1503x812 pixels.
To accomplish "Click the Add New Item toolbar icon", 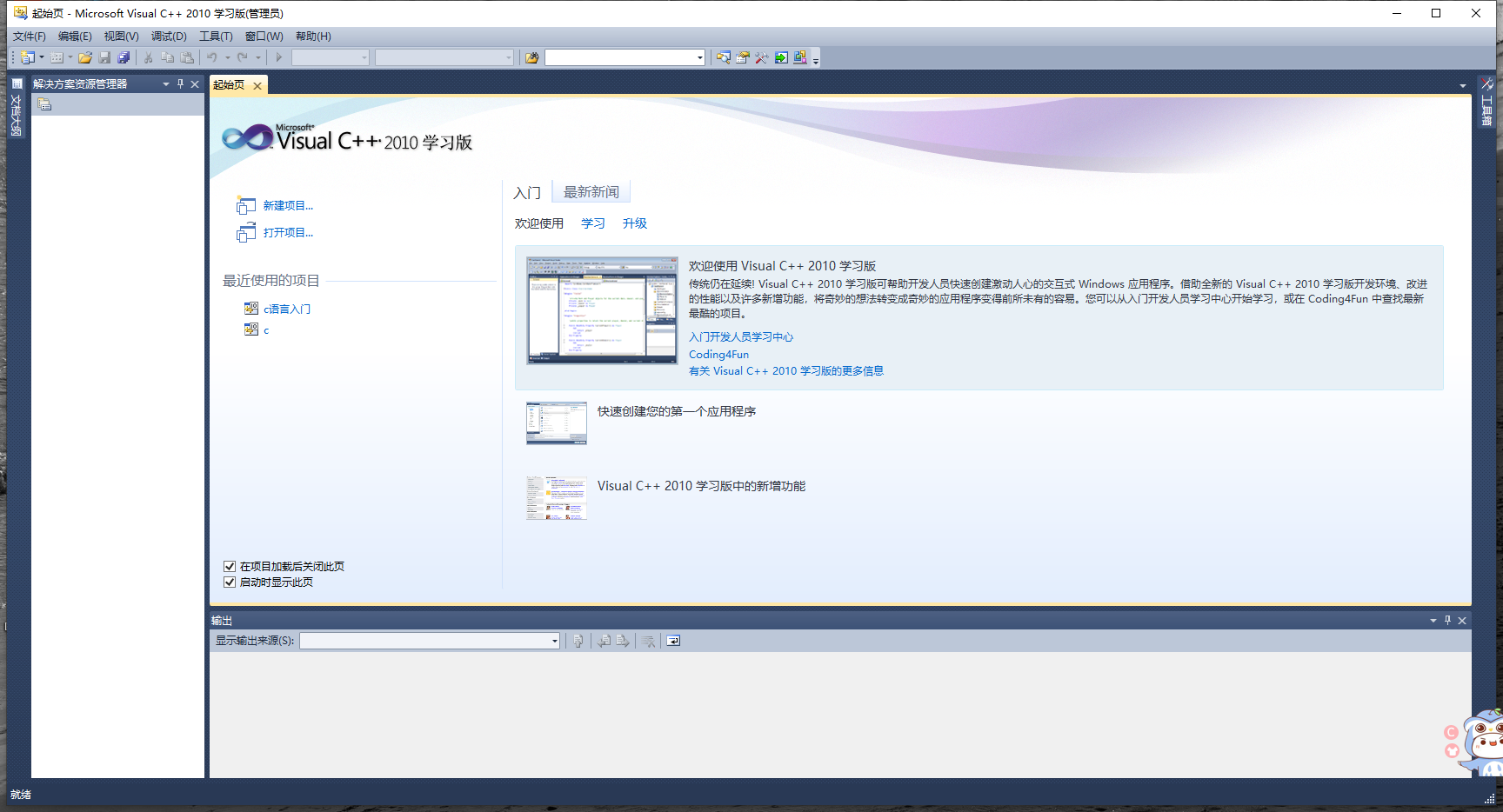I will (x=57, y=57).
